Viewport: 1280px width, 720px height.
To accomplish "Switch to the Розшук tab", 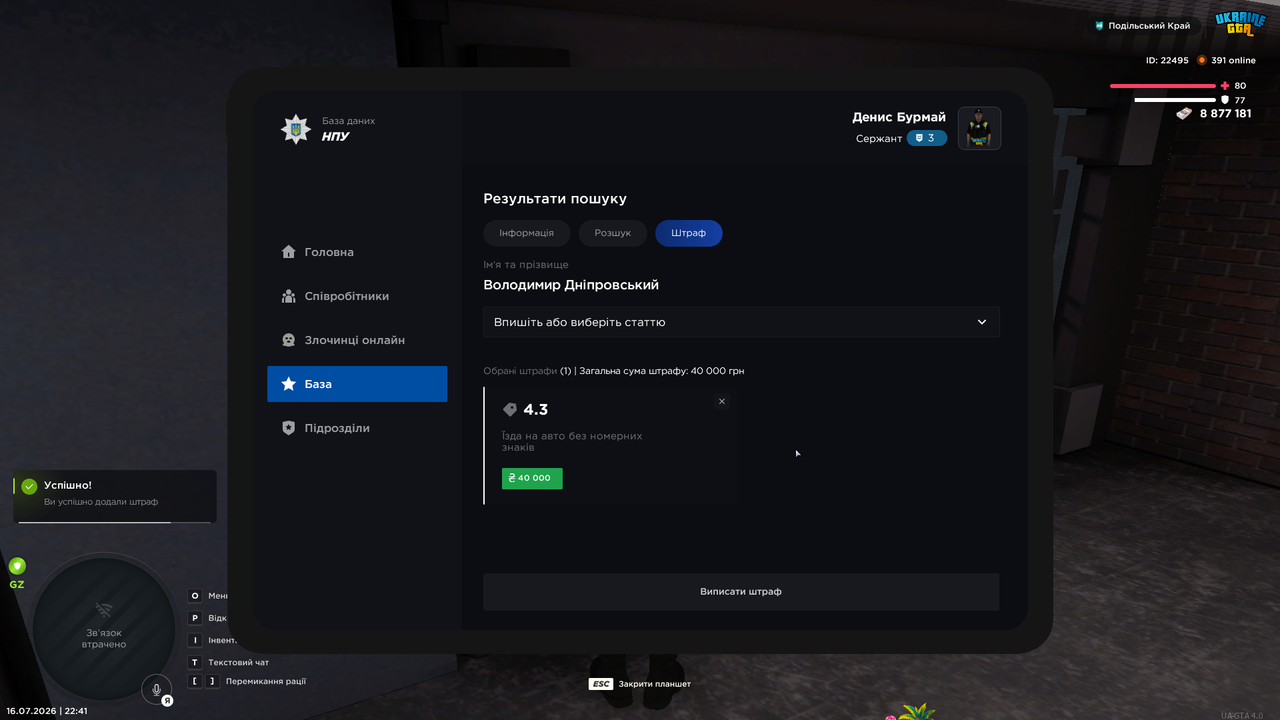I will point(613,233).
